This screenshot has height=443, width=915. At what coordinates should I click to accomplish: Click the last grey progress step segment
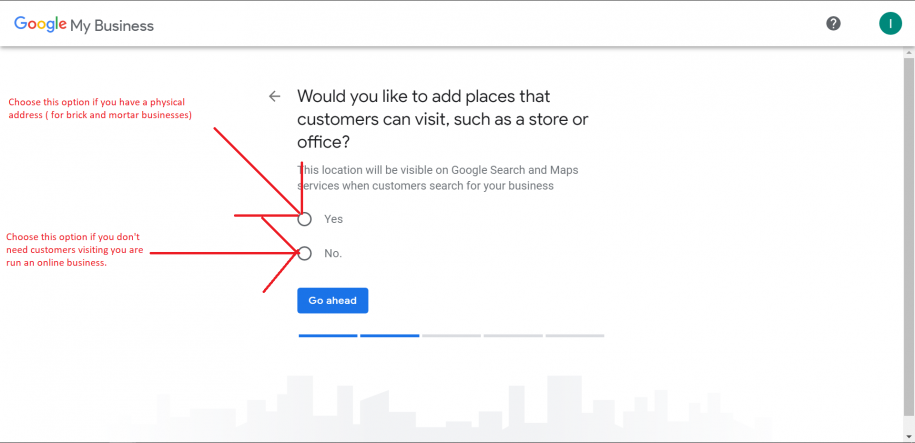pyautogui.click(x=574, y=336)
